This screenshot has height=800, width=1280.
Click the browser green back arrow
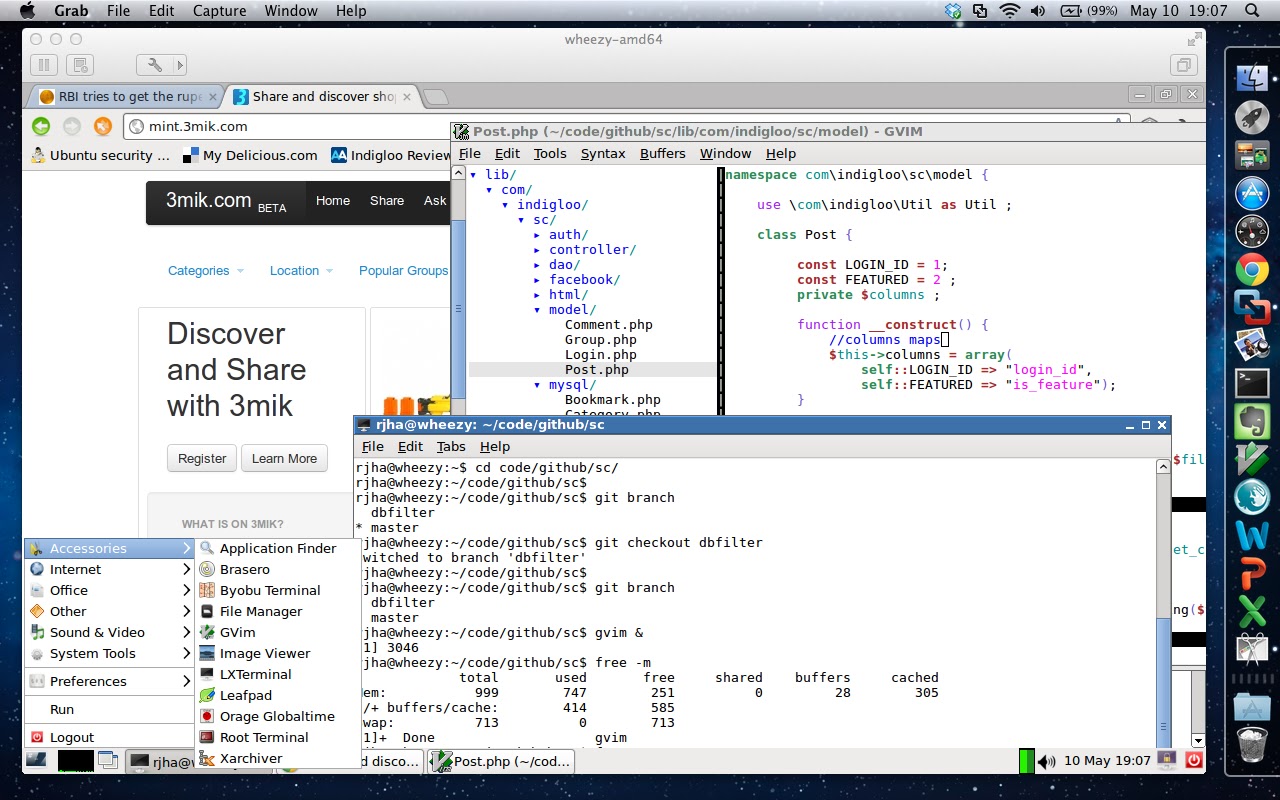41,126
